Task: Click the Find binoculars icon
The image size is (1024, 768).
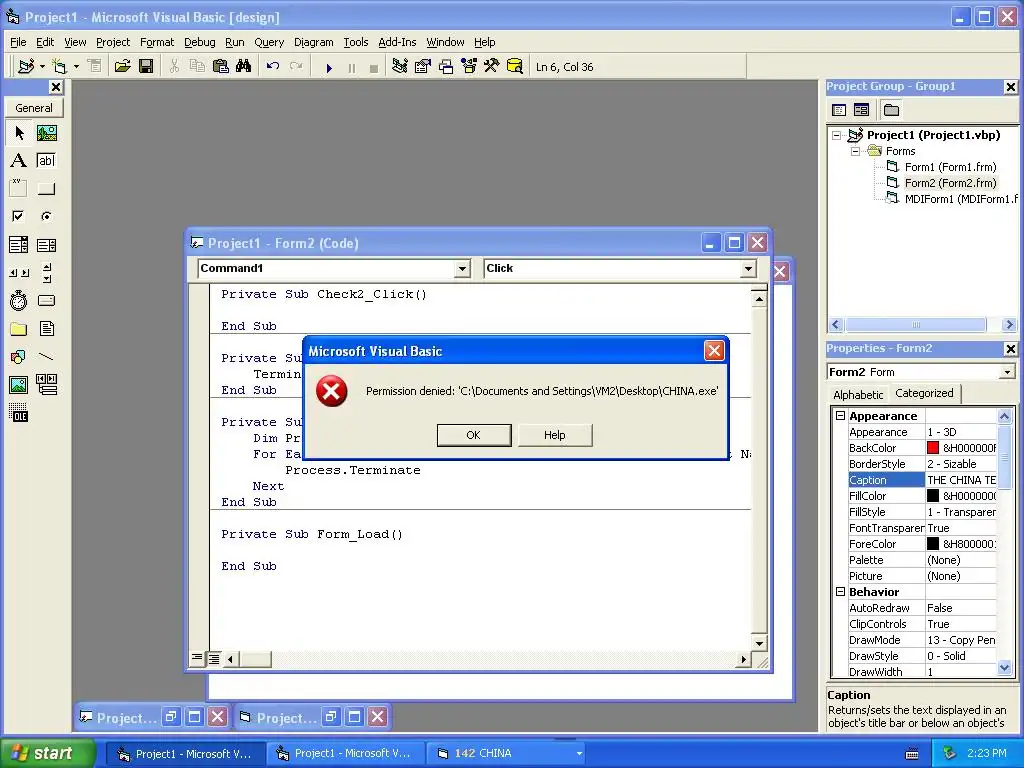Action: 244,66
